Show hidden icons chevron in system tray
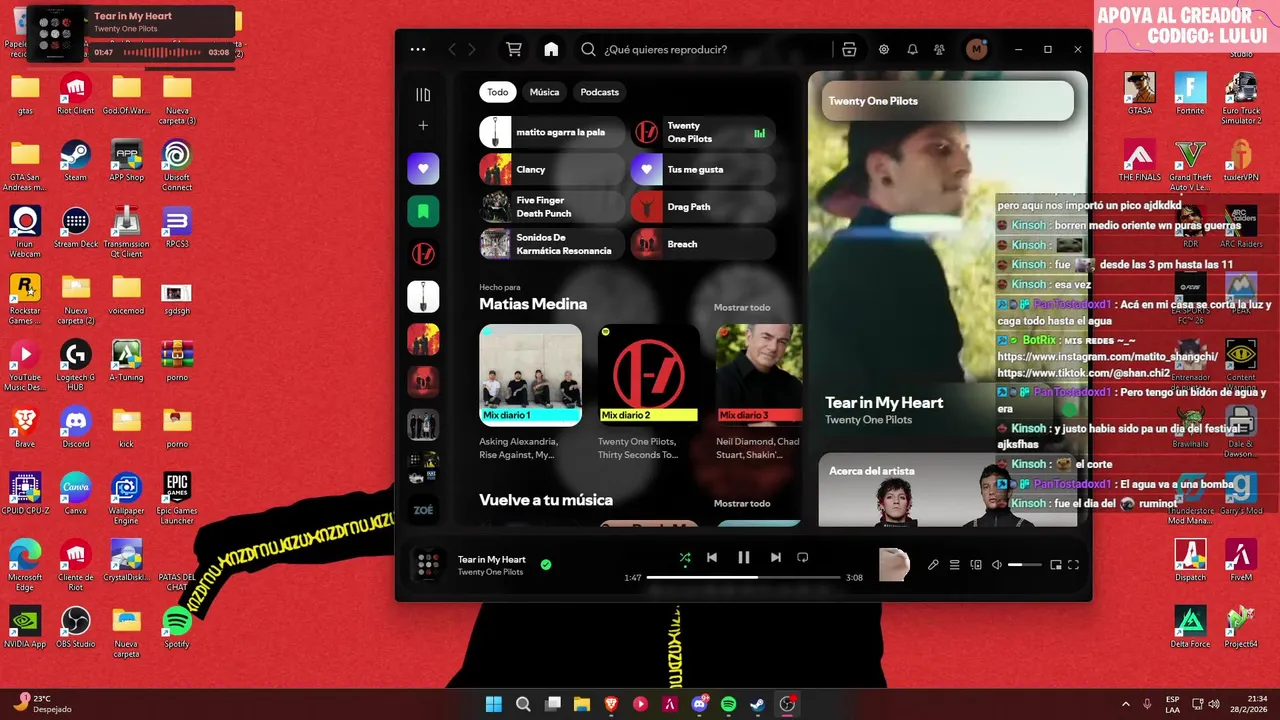 [1126, 704]
